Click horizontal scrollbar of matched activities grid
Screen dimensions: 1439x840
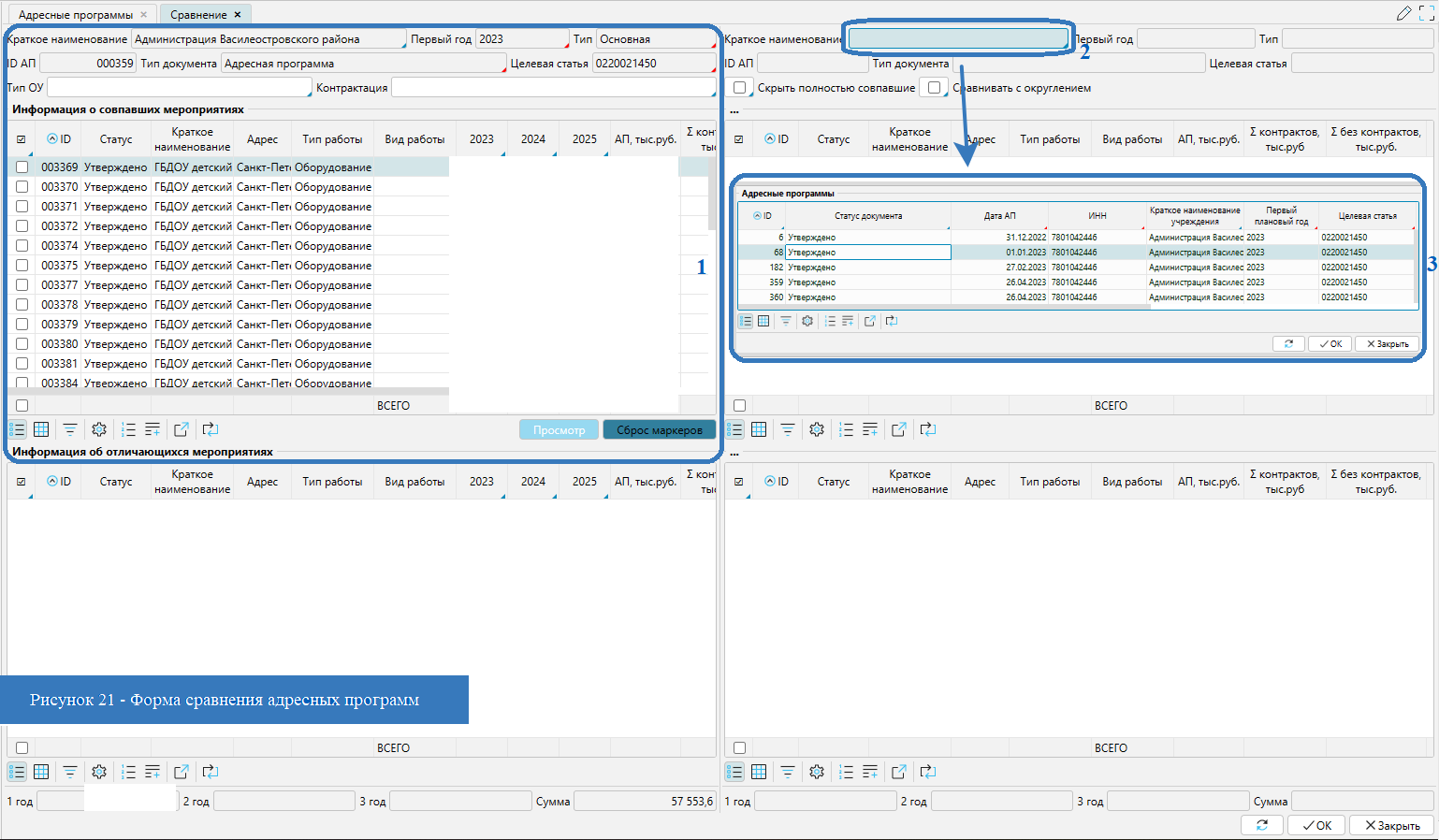(228, 392)
